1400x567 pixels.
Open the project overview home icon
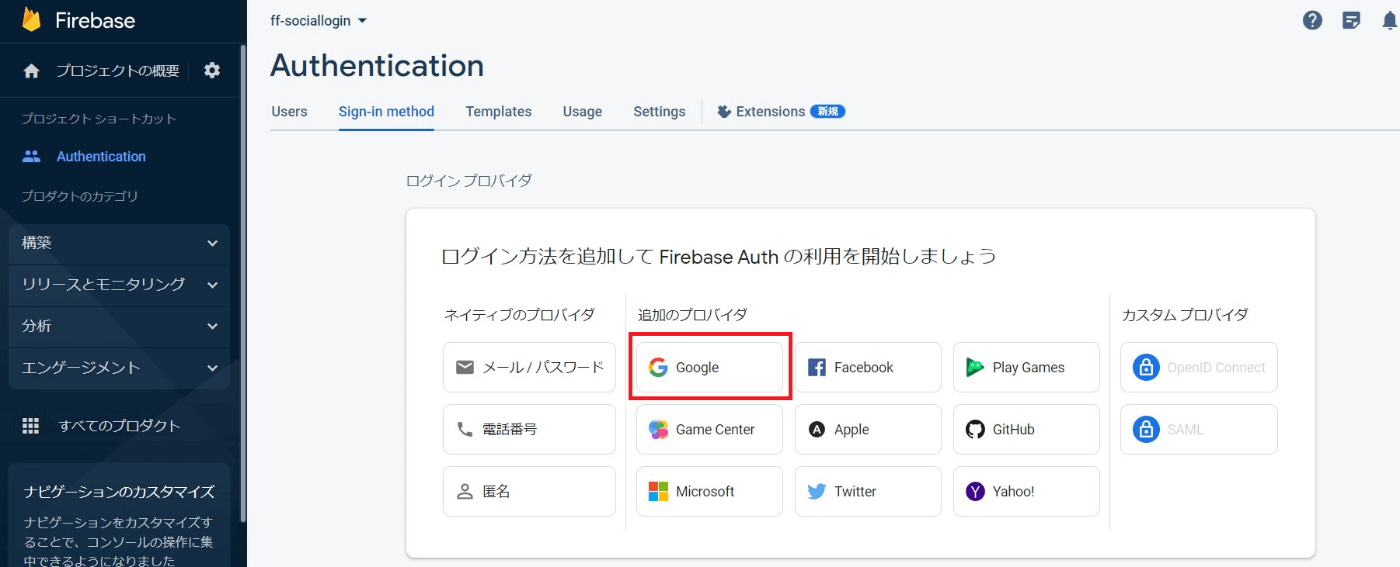tap(32, 71)
